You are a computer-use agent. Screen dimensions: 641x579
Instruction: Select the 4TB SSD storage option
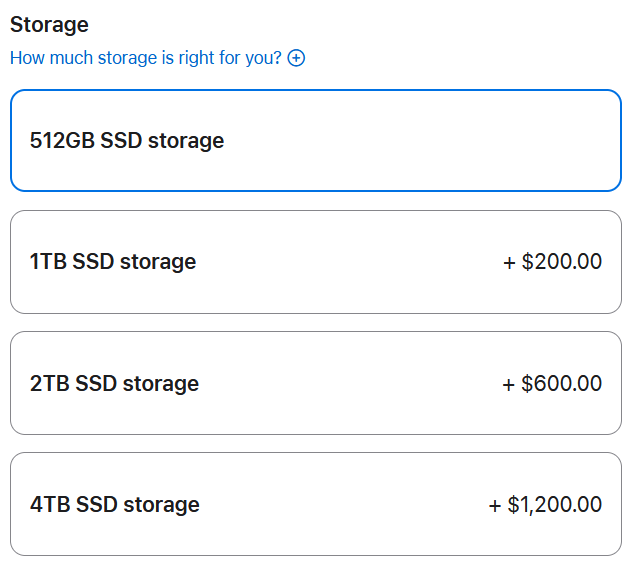315,504
